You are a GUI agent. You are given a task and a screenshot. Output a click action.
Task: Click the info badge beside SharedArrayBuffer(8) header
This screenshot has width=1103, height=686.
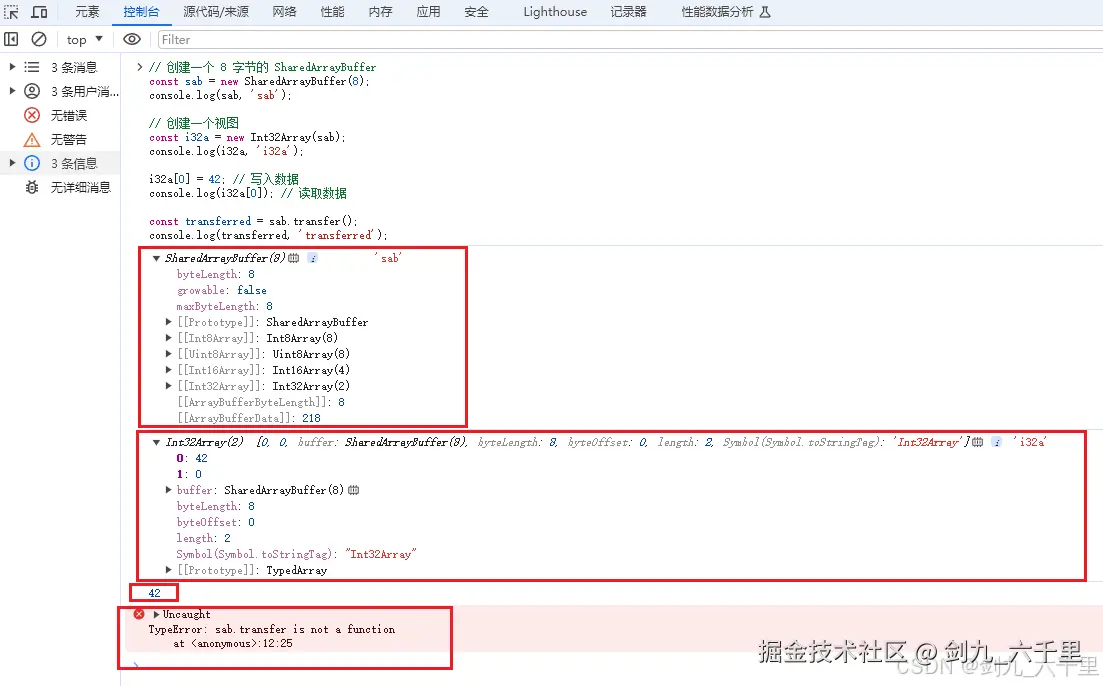click(313, 258)
